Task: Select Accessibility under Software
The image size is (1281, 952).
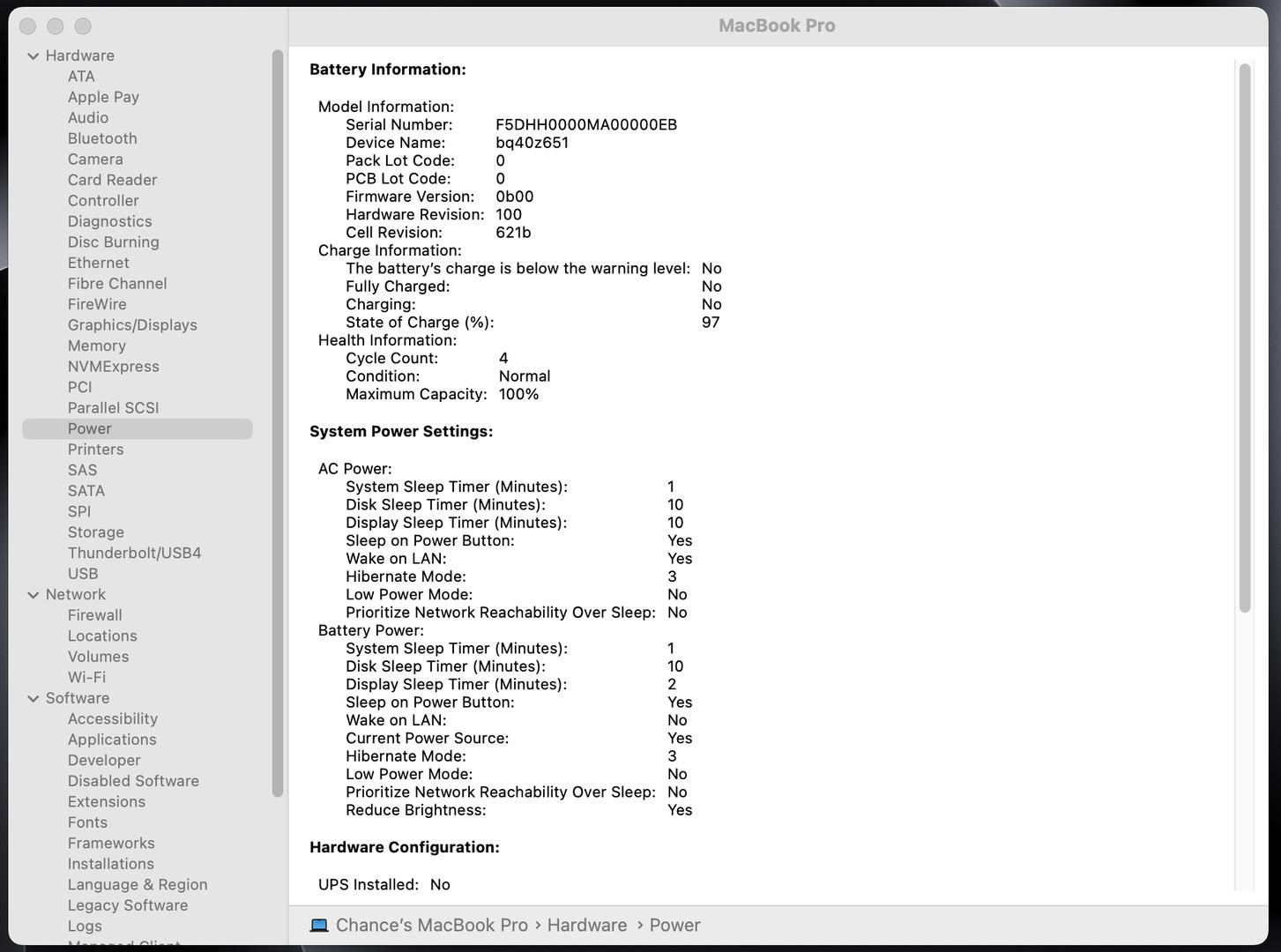Action: pyautogui.click(x=113, y=719)
